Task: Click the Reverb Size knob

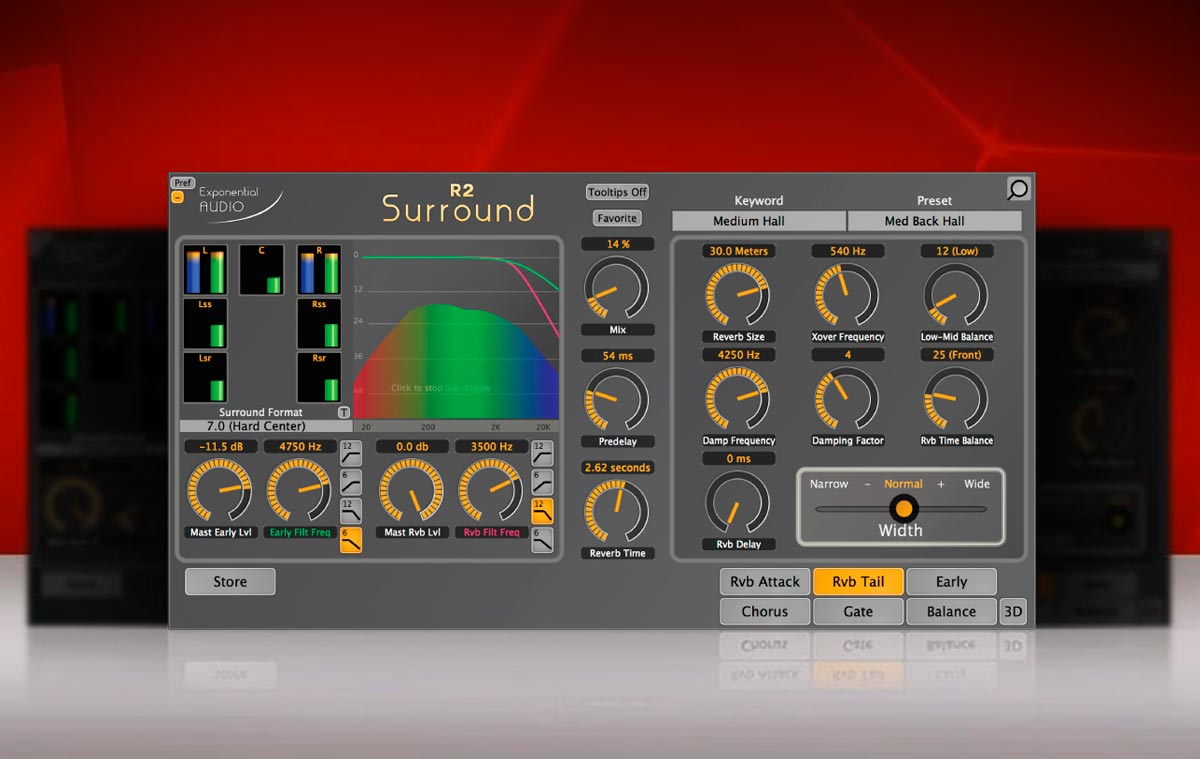Action: click(x=738, y=295)
